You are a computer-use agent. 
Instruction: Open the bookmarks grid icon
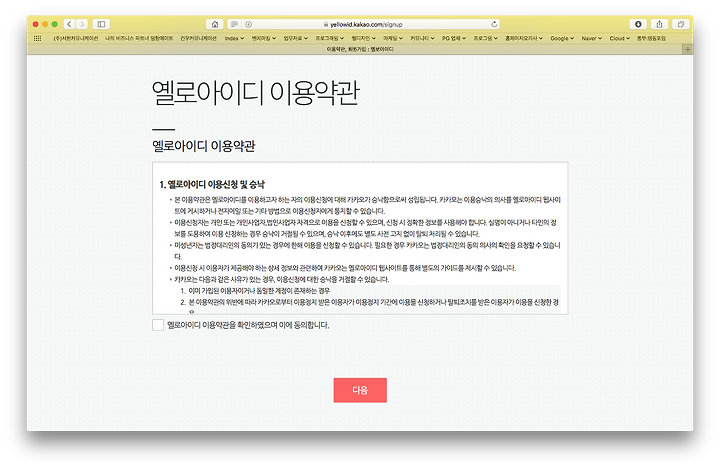point(38,38)
